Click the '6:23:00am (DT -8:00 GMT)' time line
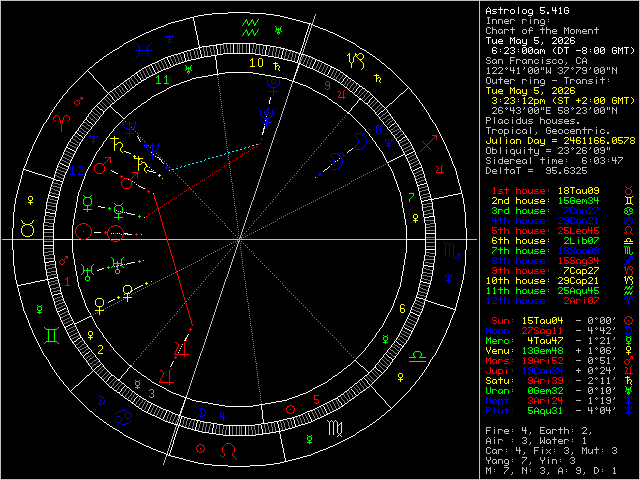Screen dimensions: 640x480 point(563,51)
